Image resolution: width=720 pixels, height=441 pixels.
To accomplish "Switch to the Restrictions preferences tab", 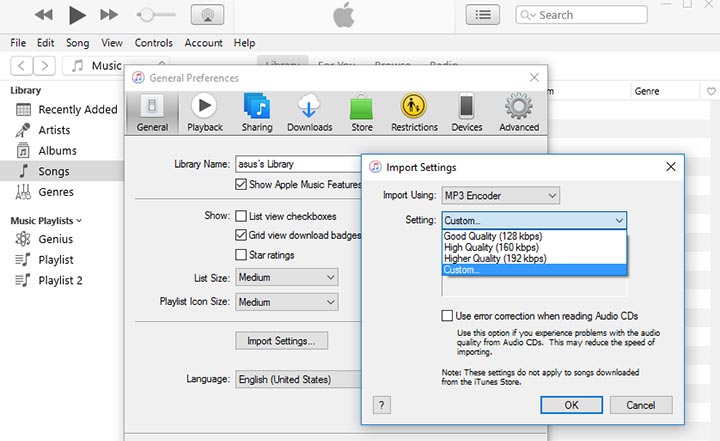I will (x=414, y=113).
